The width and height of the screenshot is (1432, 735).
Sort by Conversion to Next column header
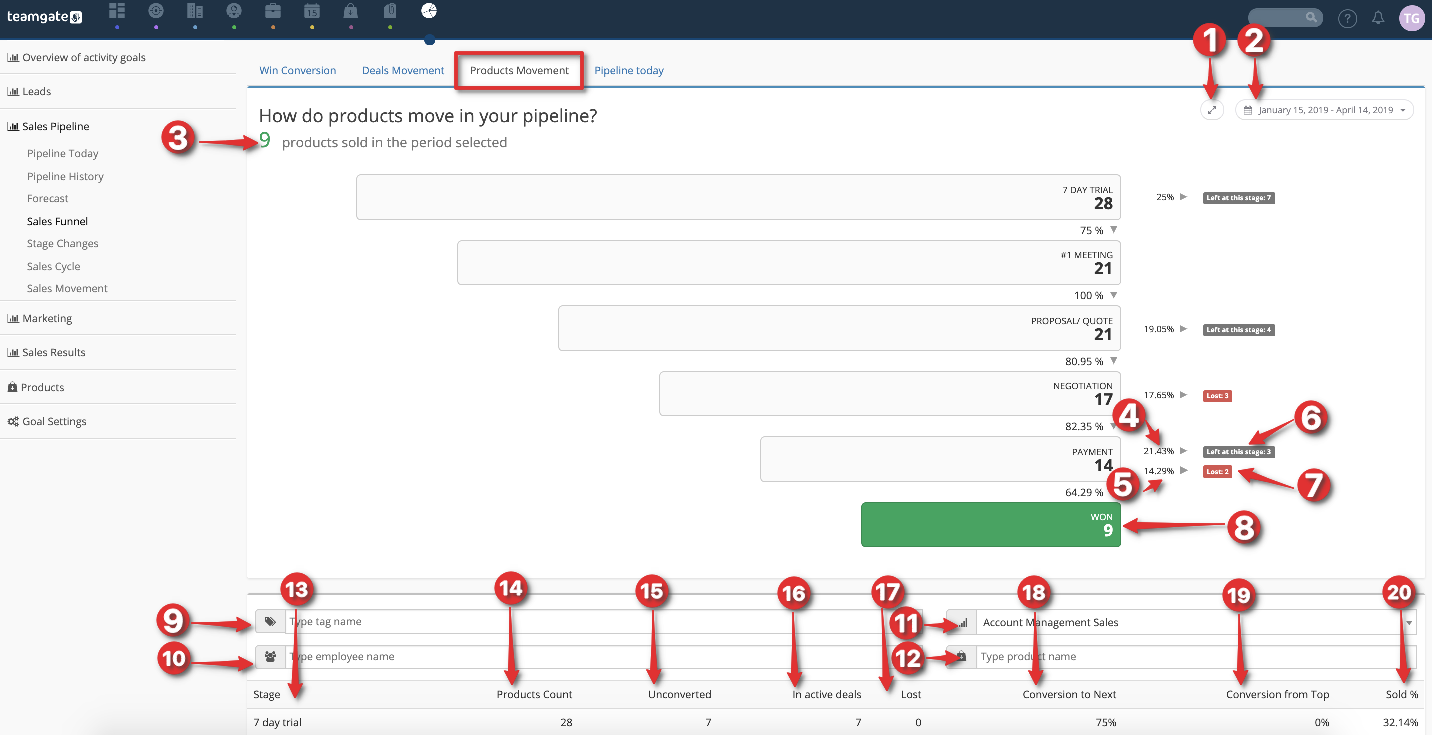(1070, 694)
